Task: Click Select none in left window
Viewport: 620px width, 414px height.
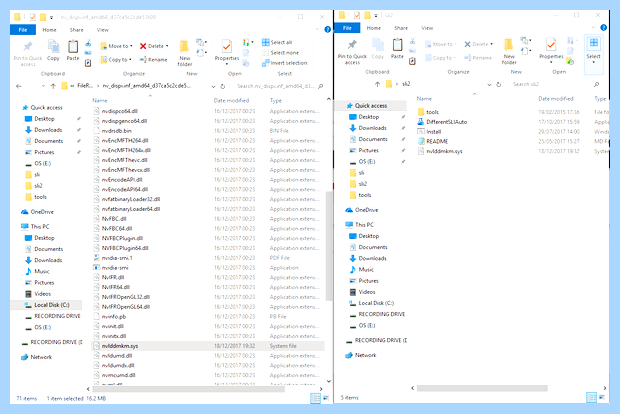Action: tap(280, 53)
